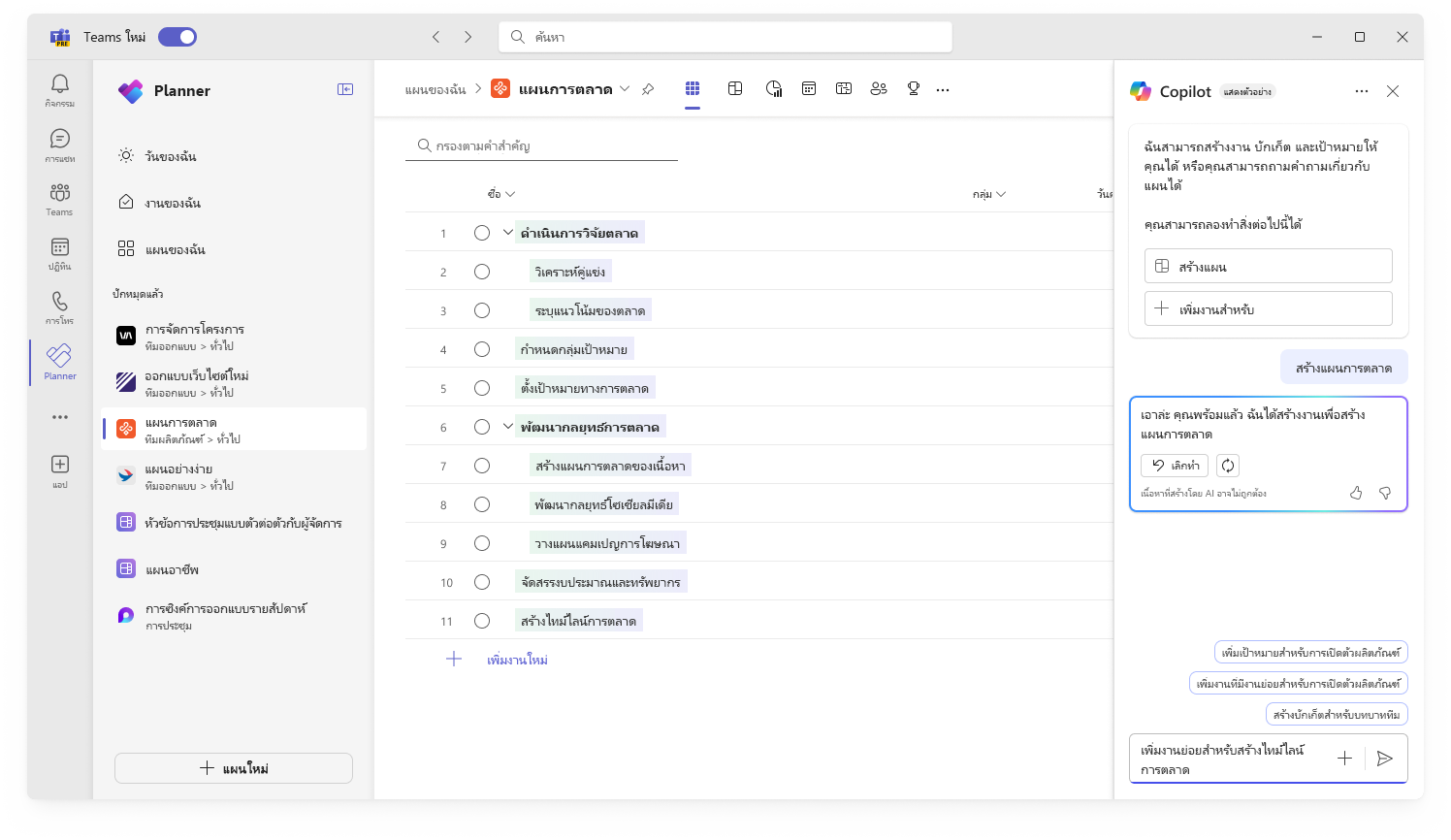The width and height of the screenshot is (1451, 840).
Task: Click the thumbs up feedback icon
Action: coord(1356,493)
